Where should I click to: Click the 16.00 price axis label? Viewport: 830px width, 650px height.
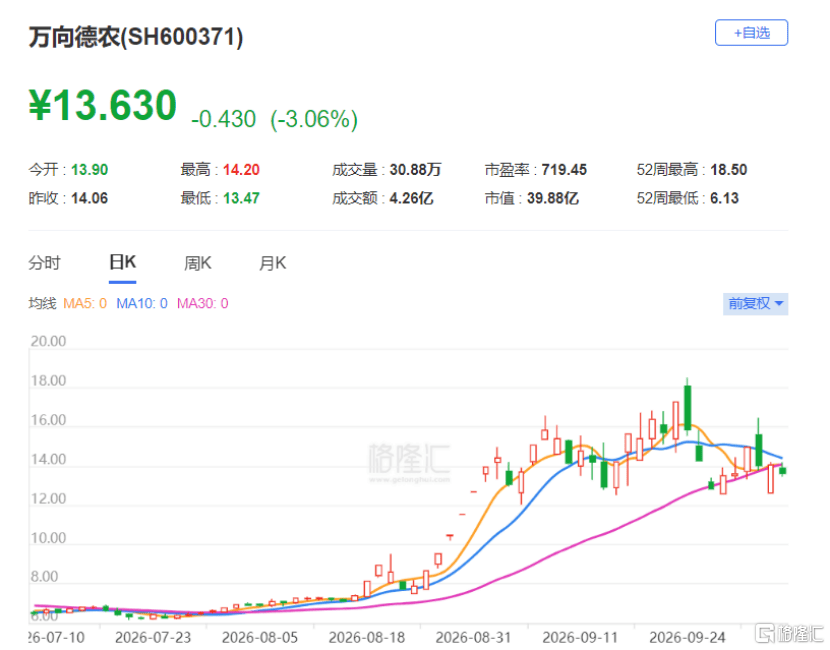48,420
